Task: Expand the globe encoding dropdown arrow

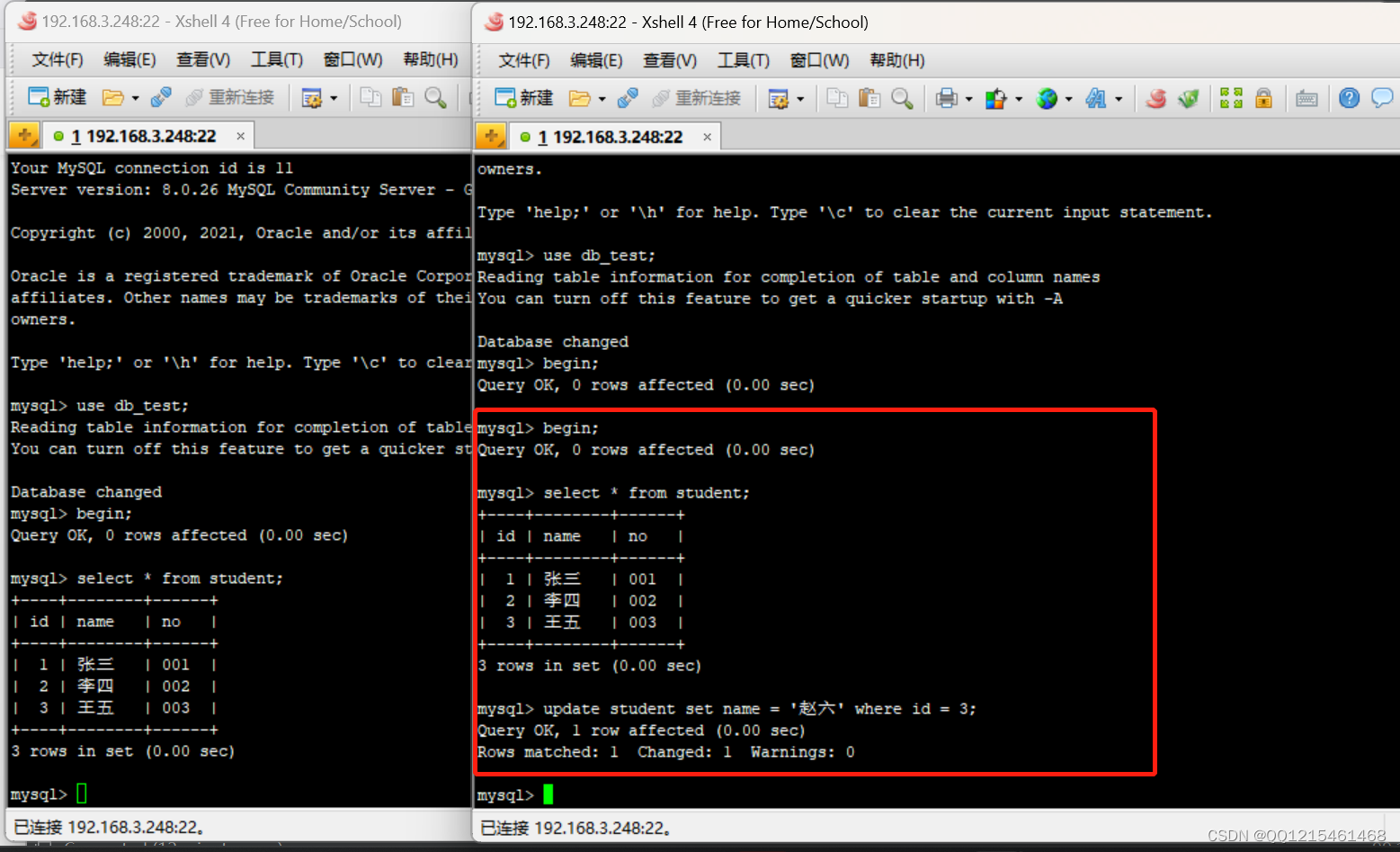Action: [x=1068, y=99]
